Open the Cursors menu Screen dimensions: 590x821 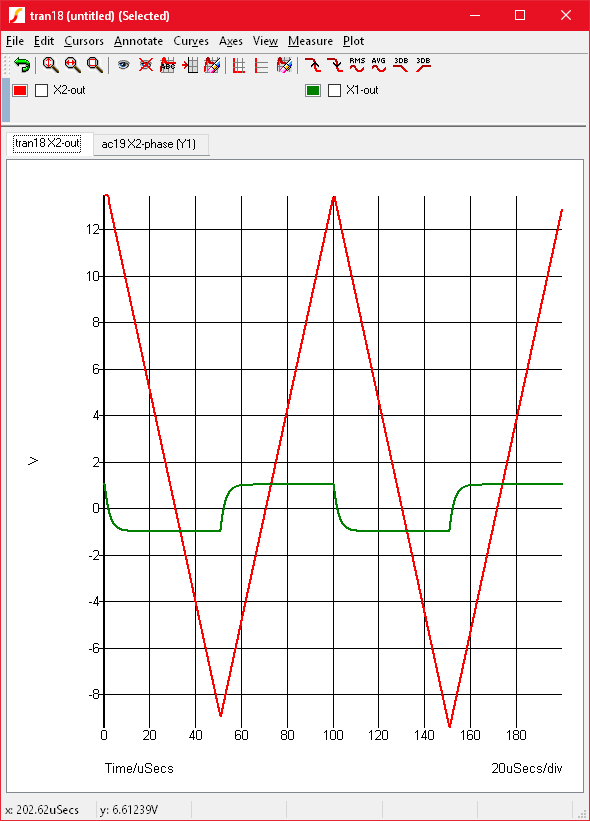tap(84, 41)
